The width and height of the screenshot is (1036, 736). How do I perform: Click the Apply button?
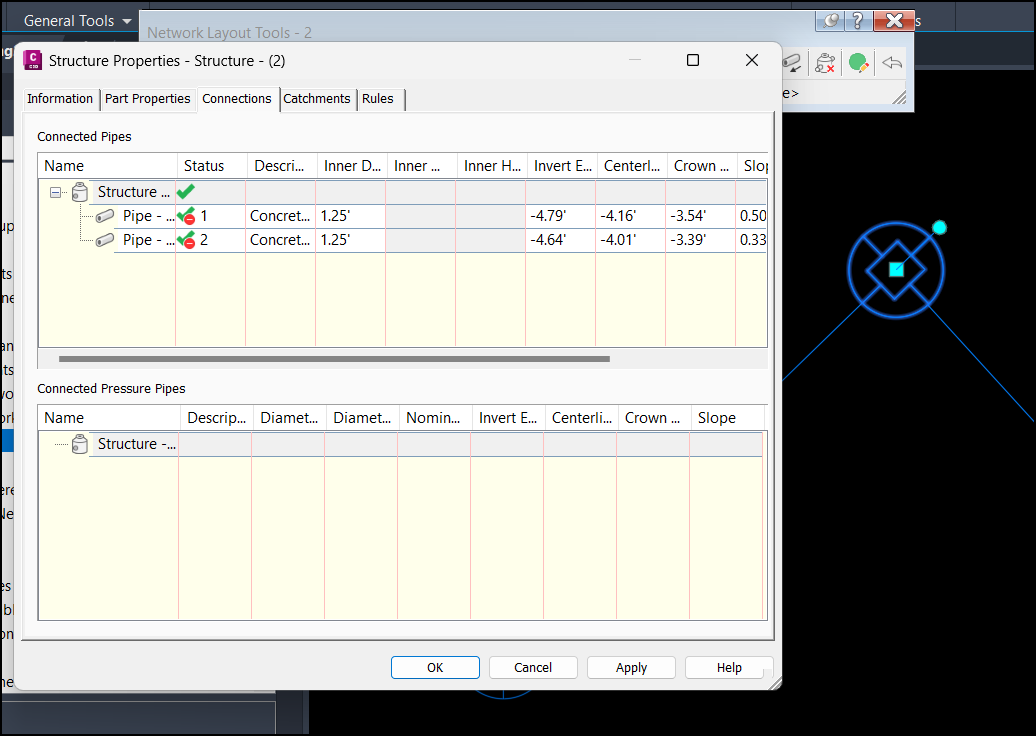pos(631,667)
